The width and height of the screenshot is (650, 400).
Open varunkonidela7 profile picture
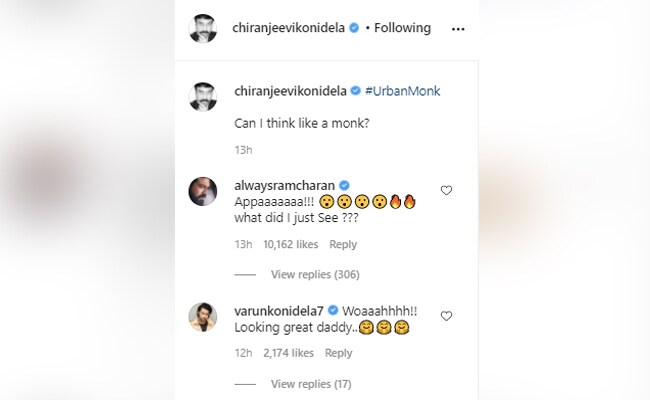203,317
